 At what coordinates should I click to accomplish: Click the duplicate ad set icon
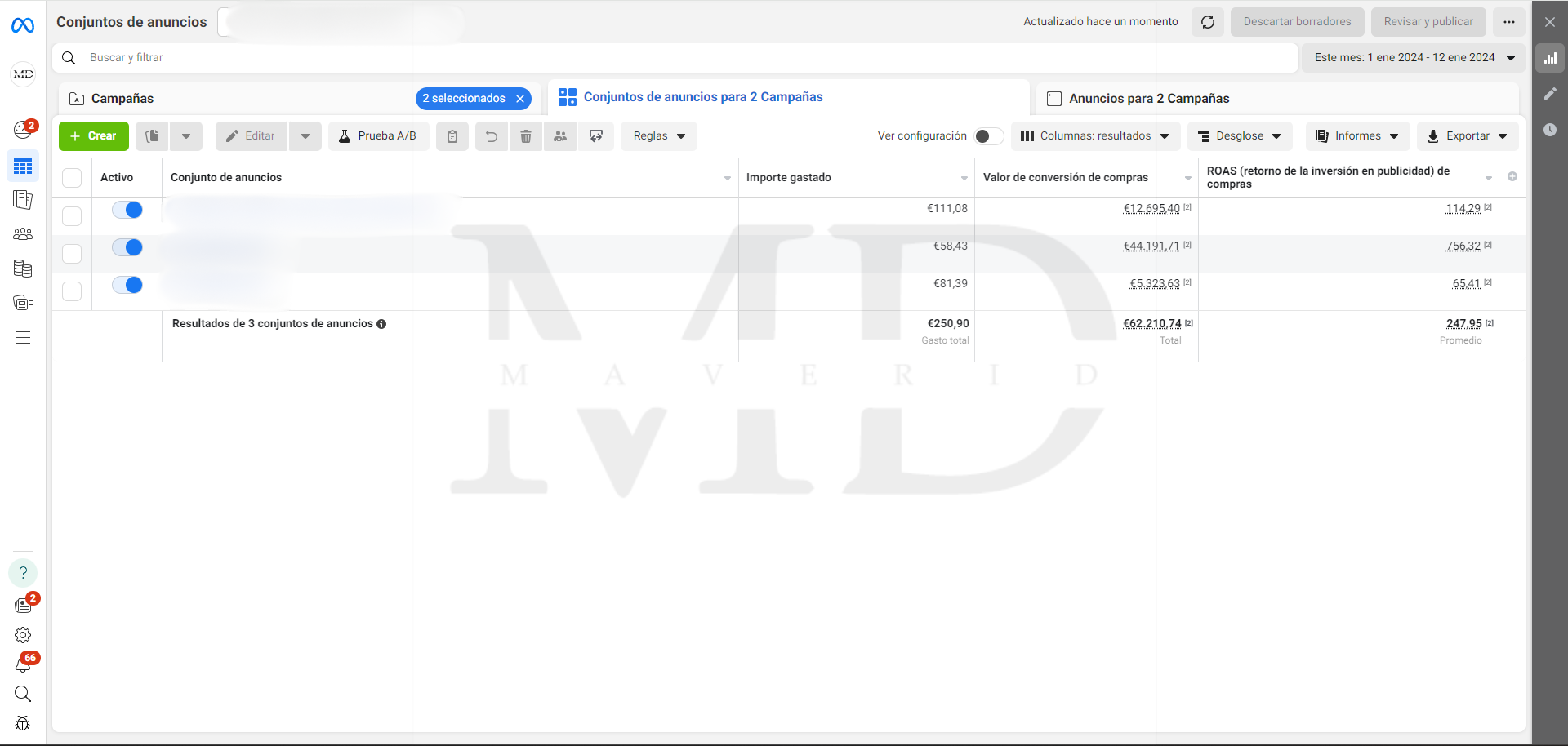tap(152, 136)
